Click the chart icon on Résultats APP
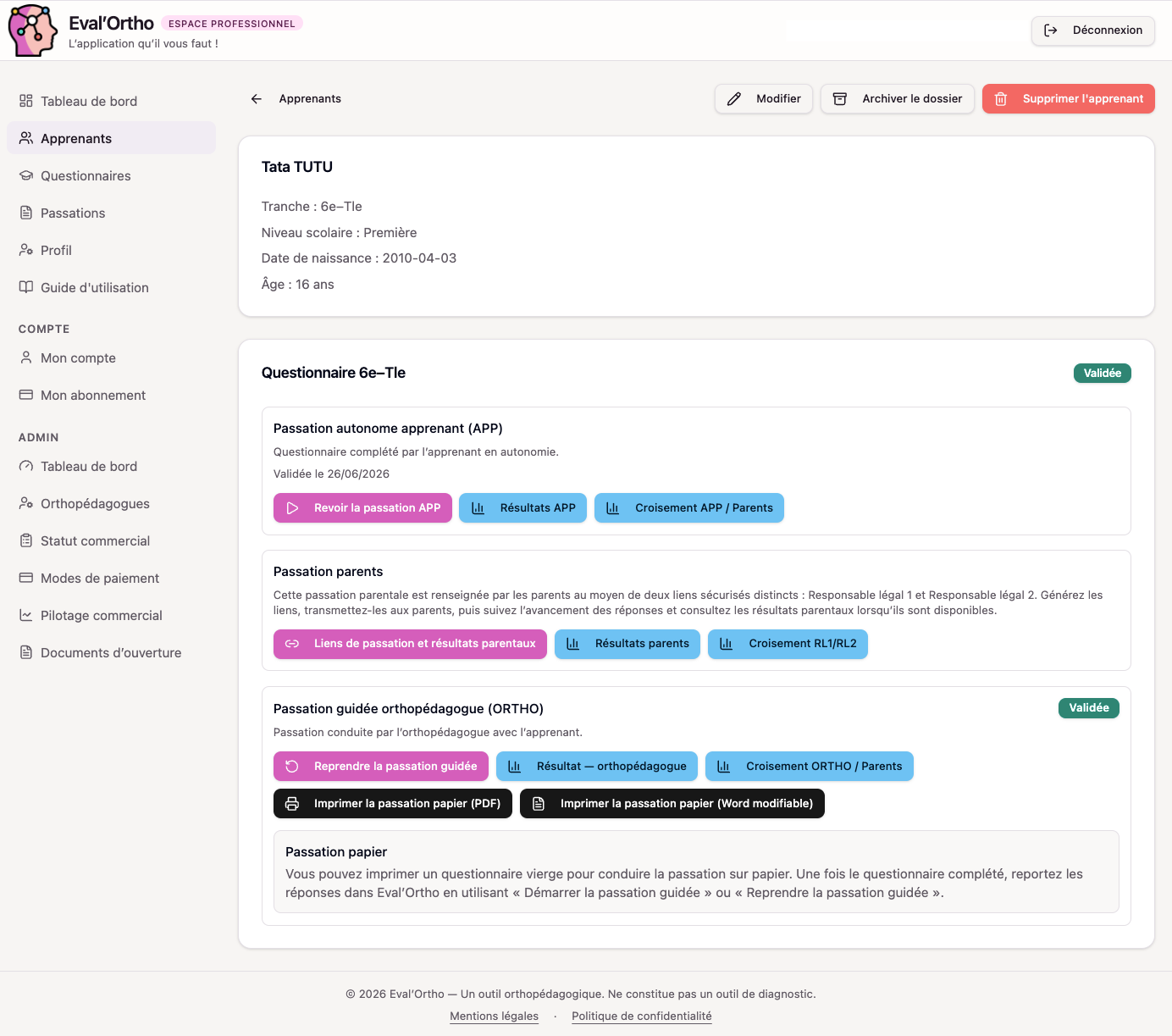Image resolution: width=1172 pixels, height=1036 pixels. [x=478, y=508]
